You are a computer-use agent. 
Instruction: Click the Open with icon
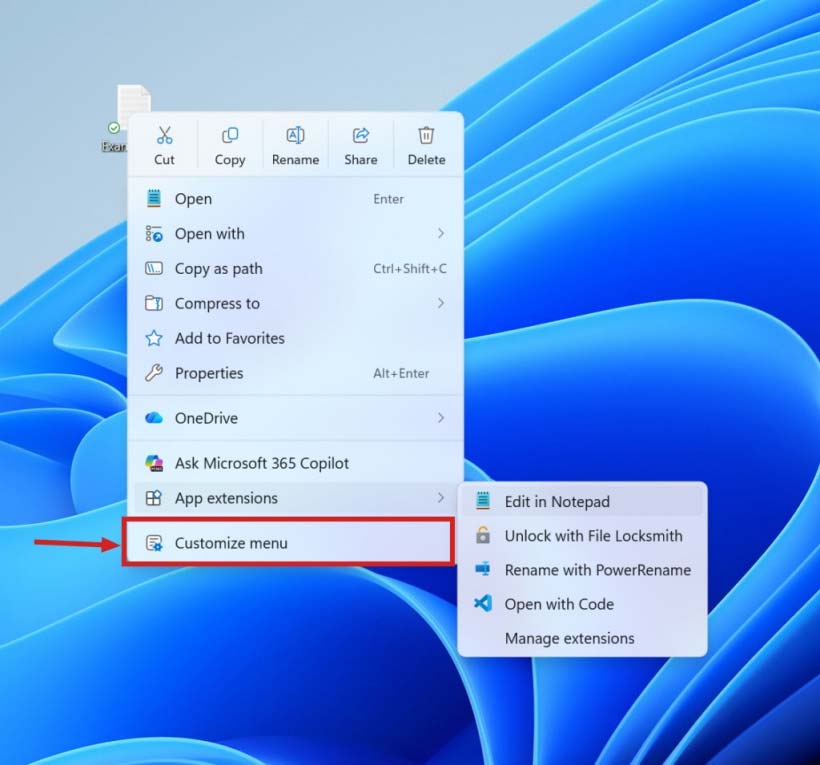coord(154,234)
